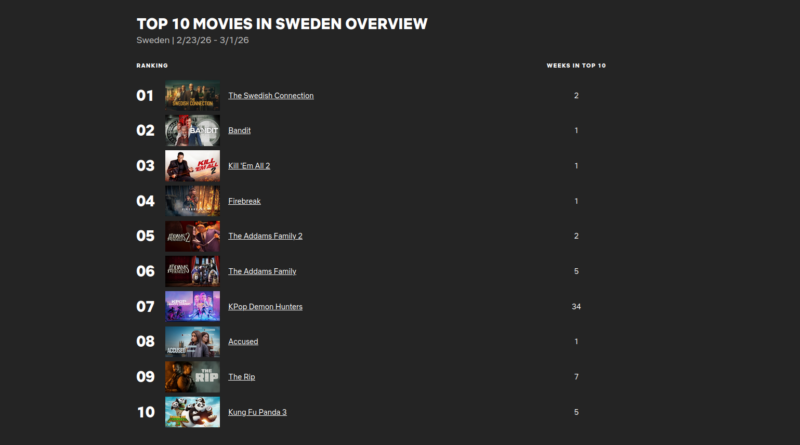
Task: Click rank number 04
Action: [x=145, y=201]
